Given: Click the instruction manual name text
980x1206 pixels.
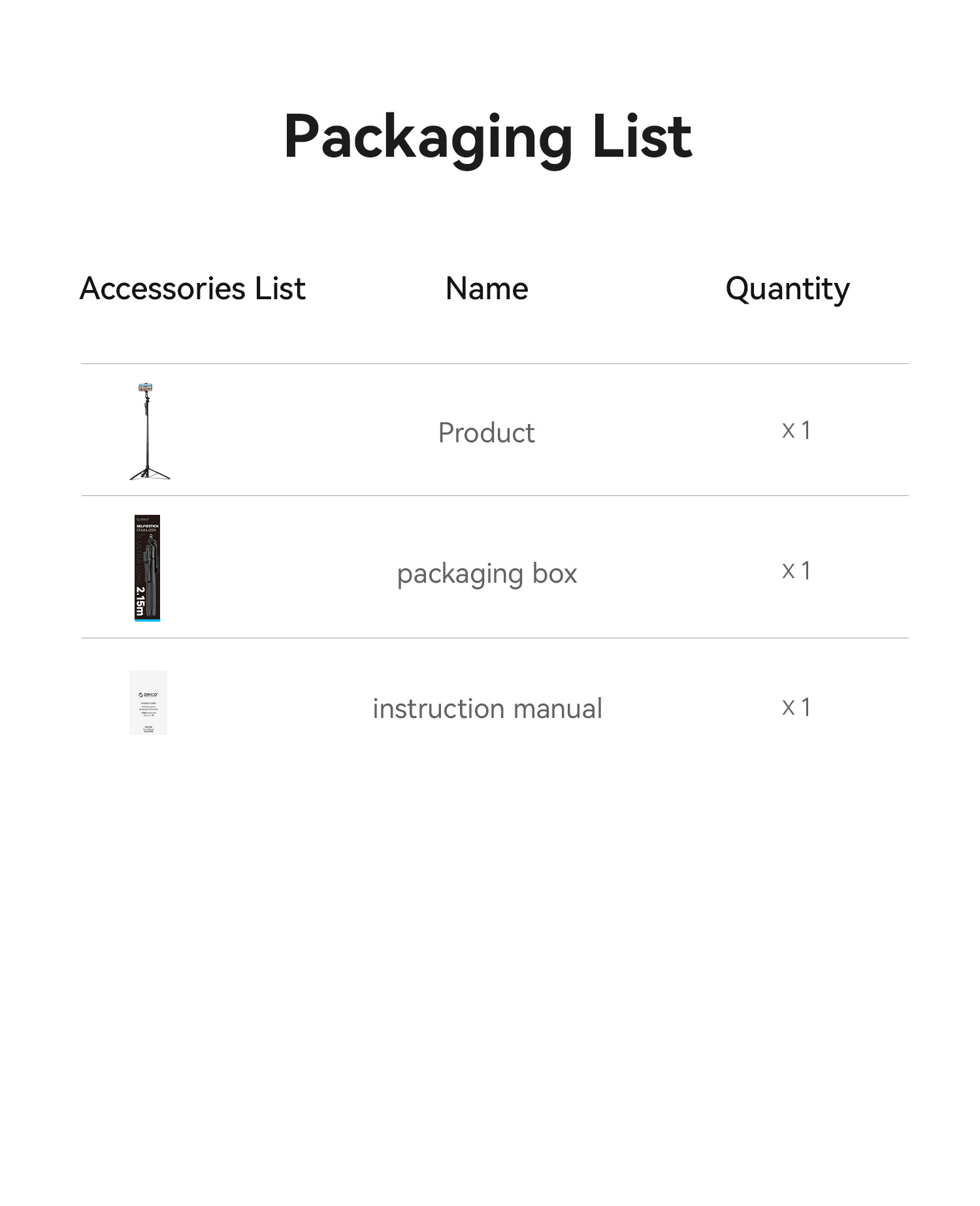Looking at the screenshot, I should coord(487,709).
